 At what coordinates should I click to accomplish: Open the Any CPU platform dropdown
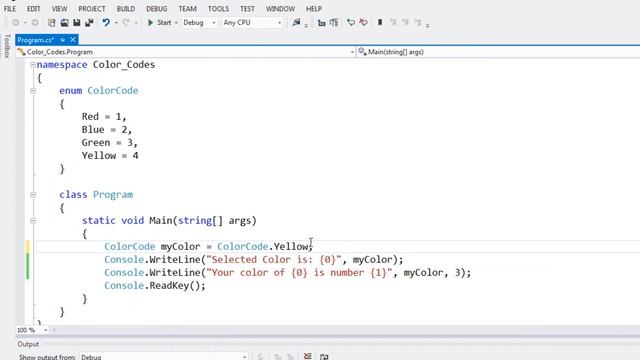point(252,23)
